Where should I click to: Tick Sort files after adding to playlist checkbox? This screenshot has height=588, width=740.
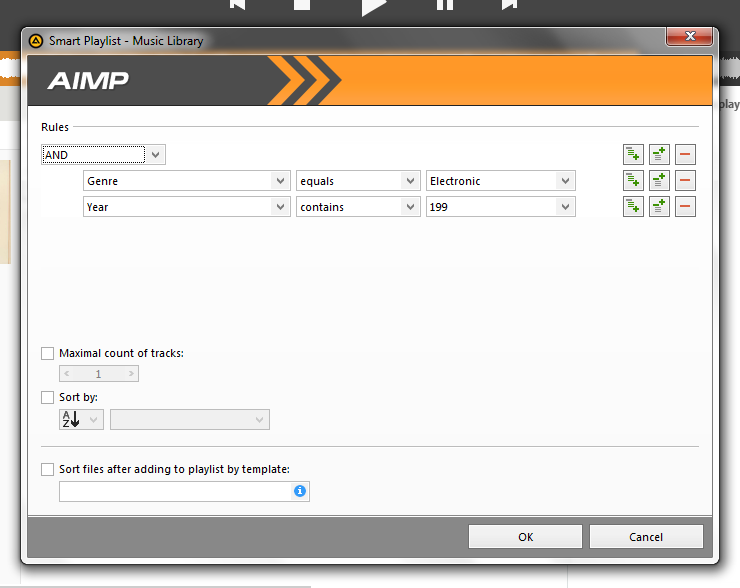[x=47, y=469]
